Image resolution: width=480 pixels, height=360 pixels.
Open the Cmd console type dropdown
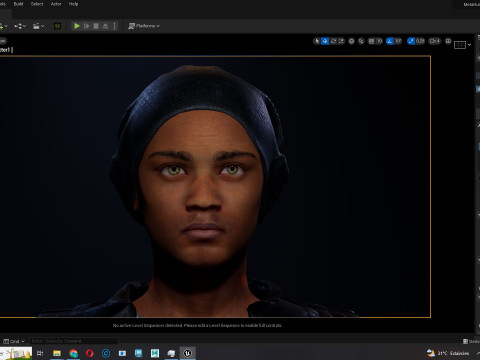click(x=14, y=341)
